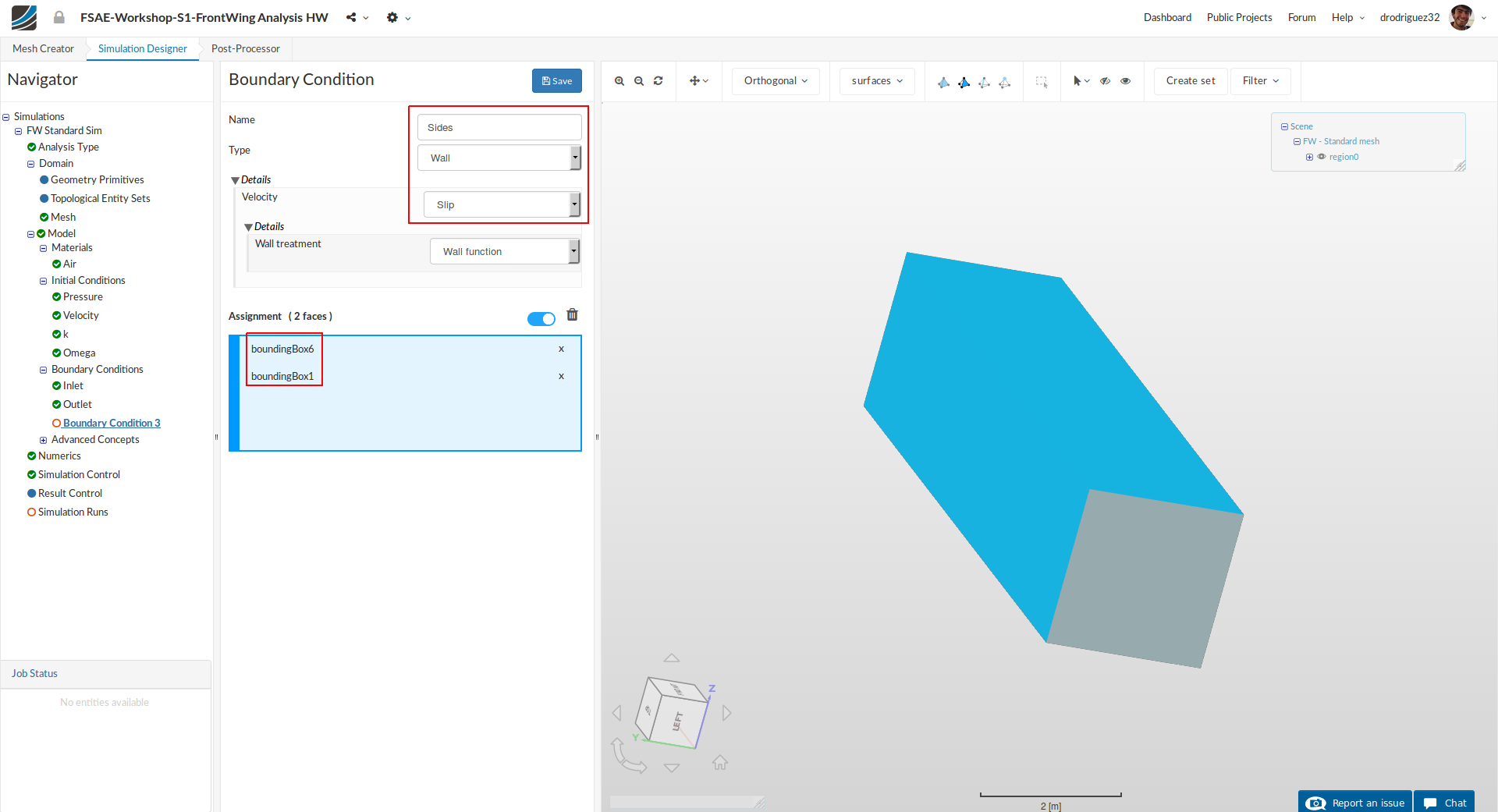Select the Inlet boundary condition
Viewport: 1498px width, 812px height.
(x=73, y=386)
